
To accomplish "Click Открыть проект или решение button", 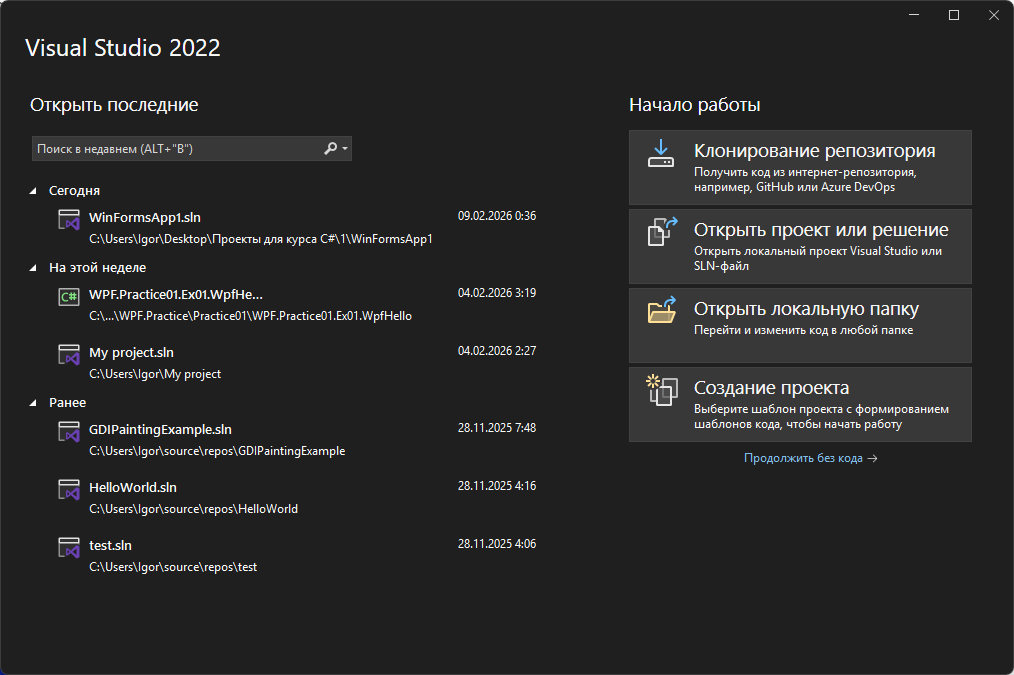I will [x=800, y=246].
